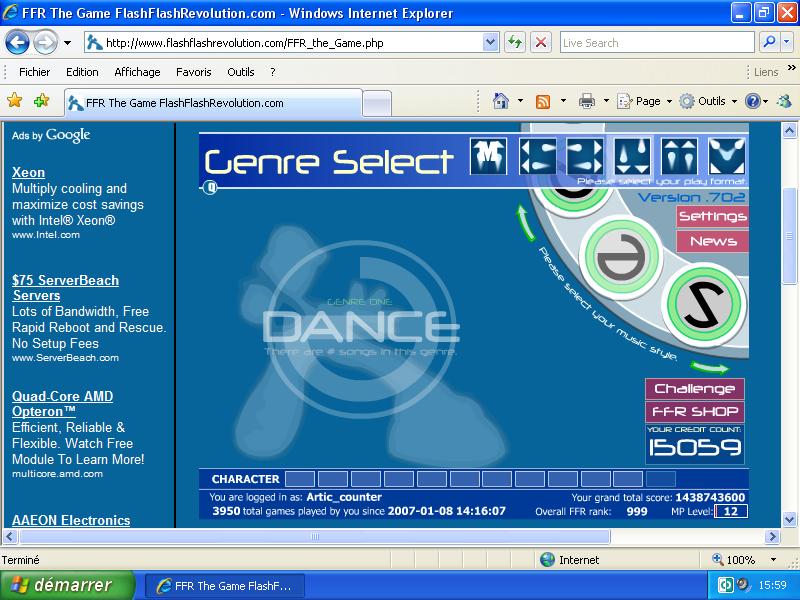
Task: Select the down arrows play format
Action: click(633, 156)
